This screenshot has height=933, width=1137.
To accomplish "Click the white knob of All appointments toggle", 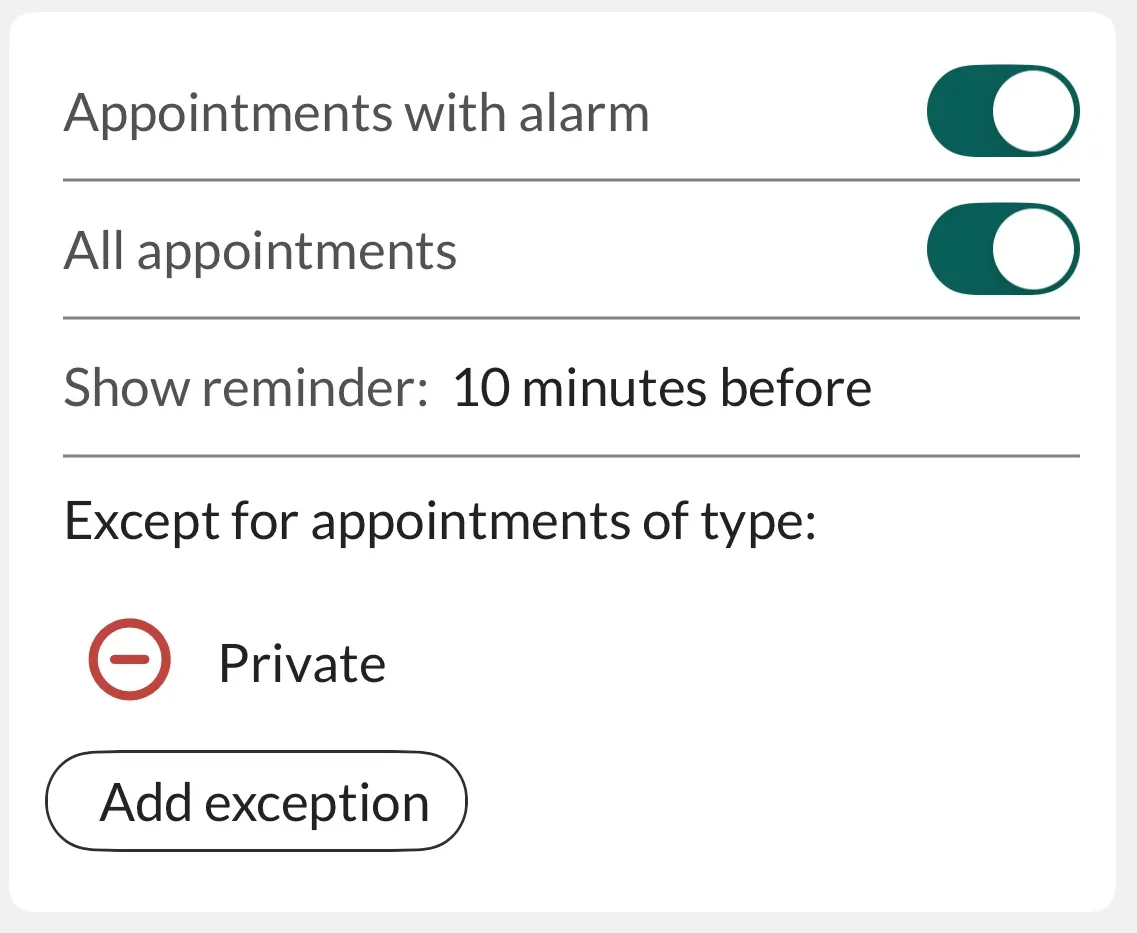I will 1035,249.
